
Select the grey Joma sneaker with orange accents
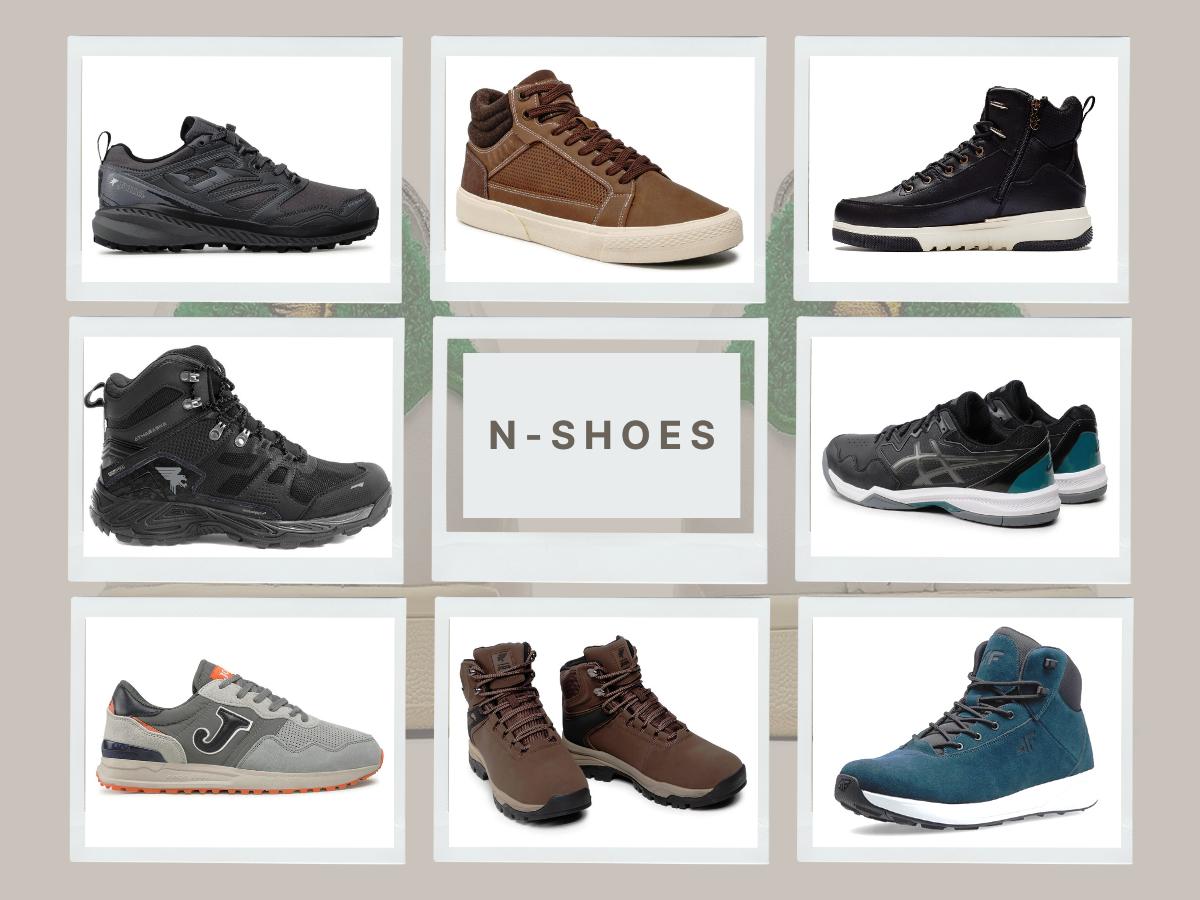239,728
